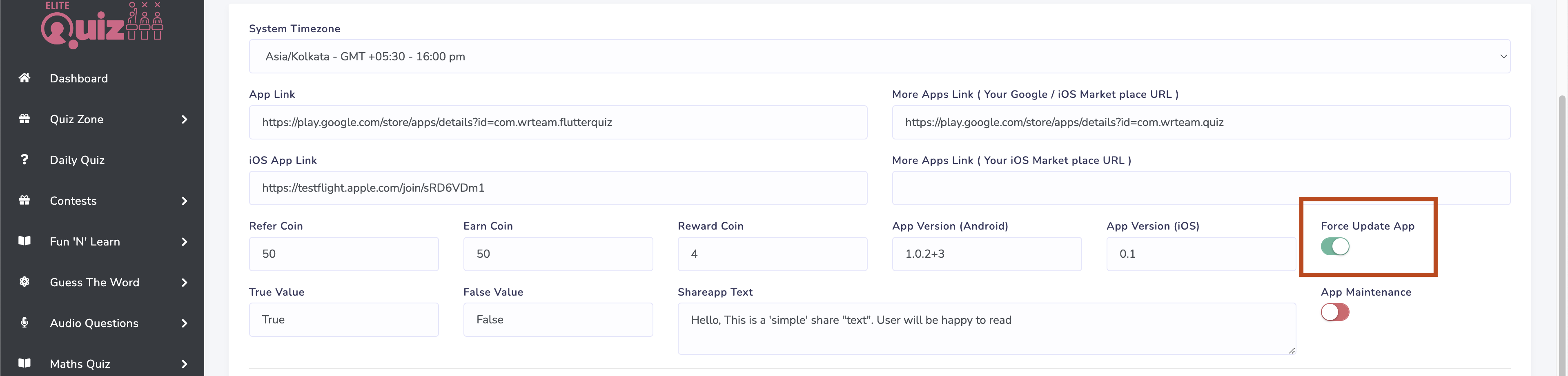
Task: Click the Dashboard home icon
Action: (x=24, y=78)
